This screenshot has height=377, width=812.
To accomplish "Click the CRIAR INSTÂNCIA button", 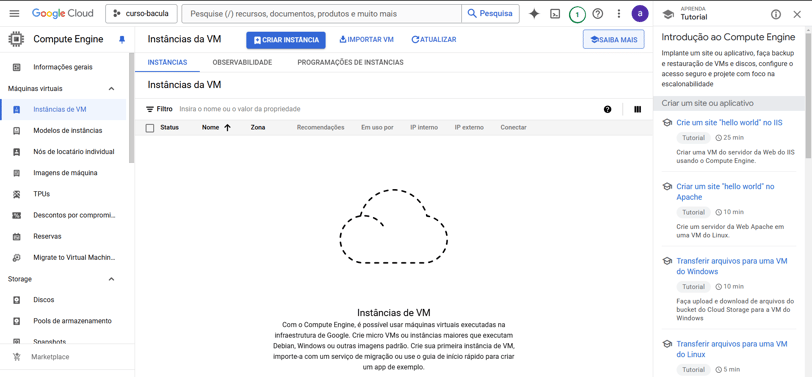I will point(286,40).
